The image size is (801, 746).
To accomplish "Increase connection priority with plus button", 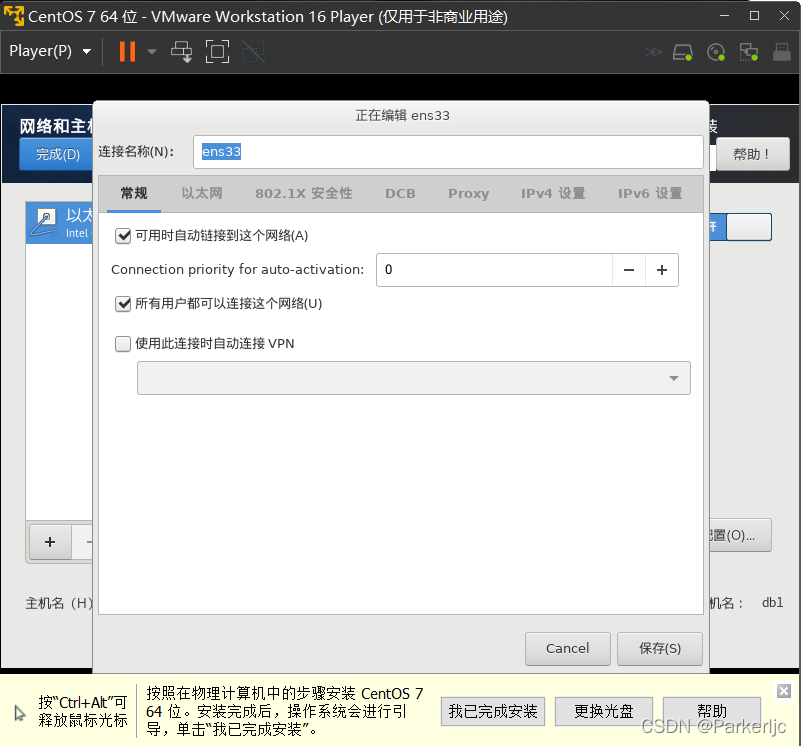I will pyautogui.click(x=662, y=270).
